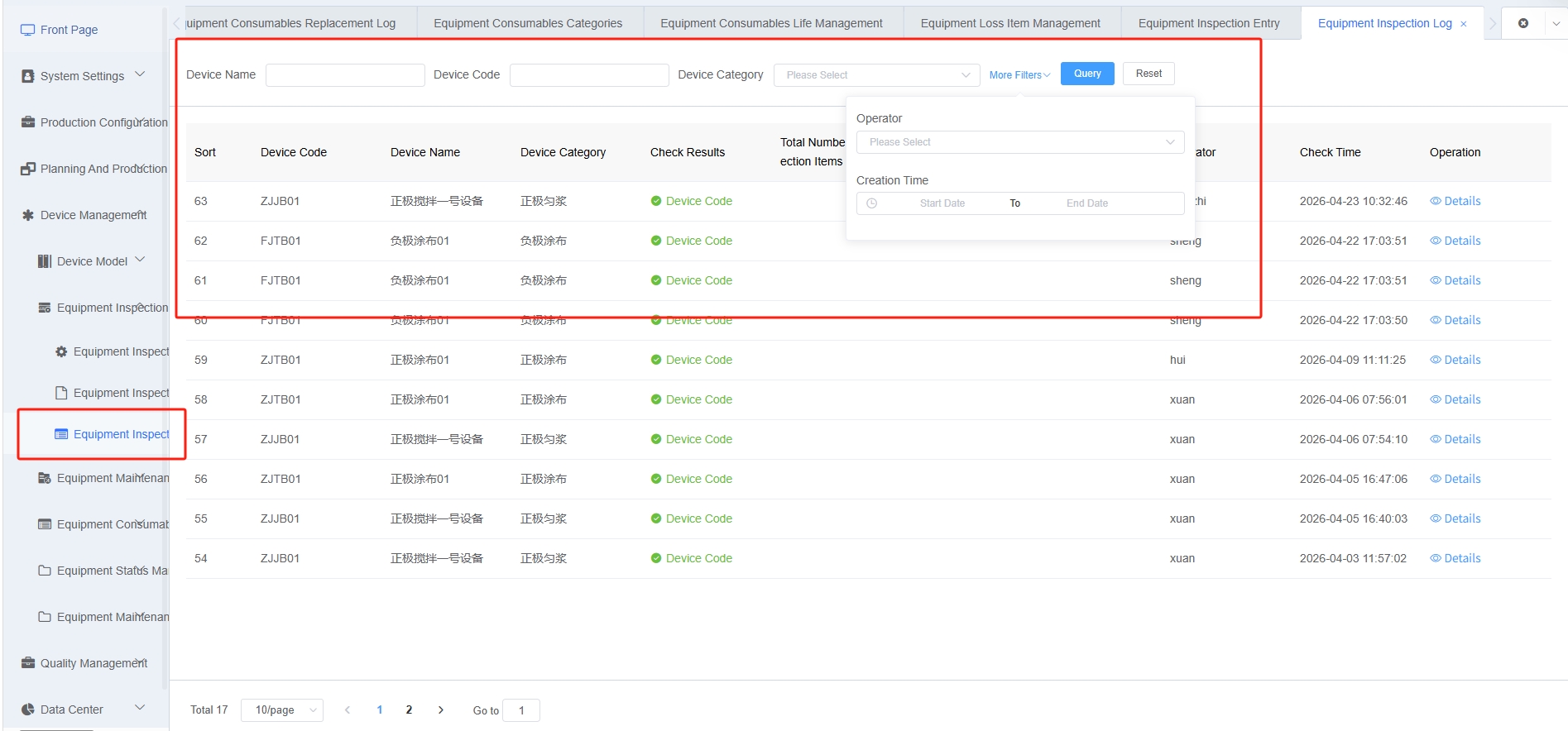This screenshot has width=1568, height=731.
Task: Go to the next page arrow
Action: pyautogui.click(x=441, y=709)
